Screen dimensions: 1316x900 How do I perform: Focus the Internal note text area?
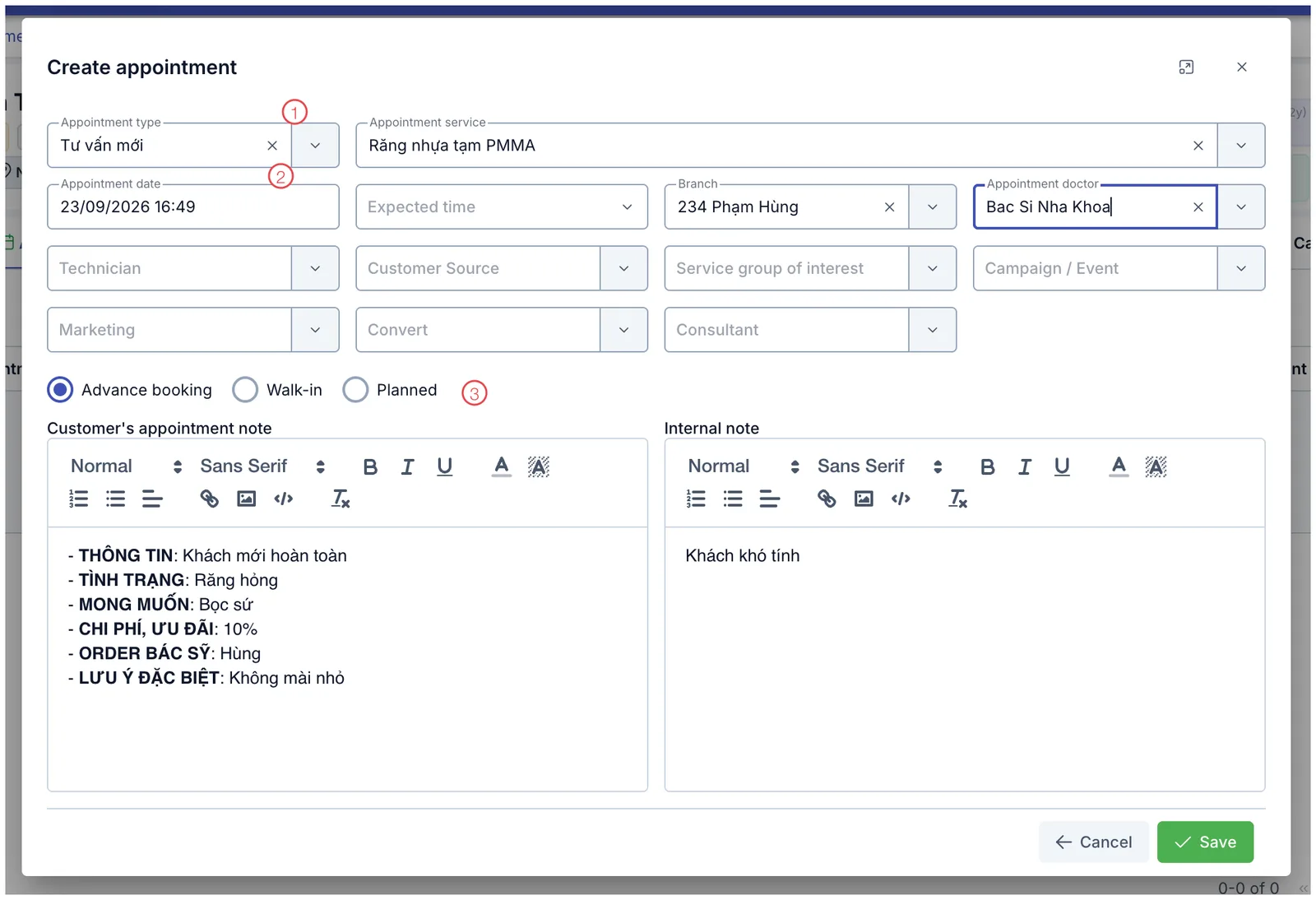(965, 659)
